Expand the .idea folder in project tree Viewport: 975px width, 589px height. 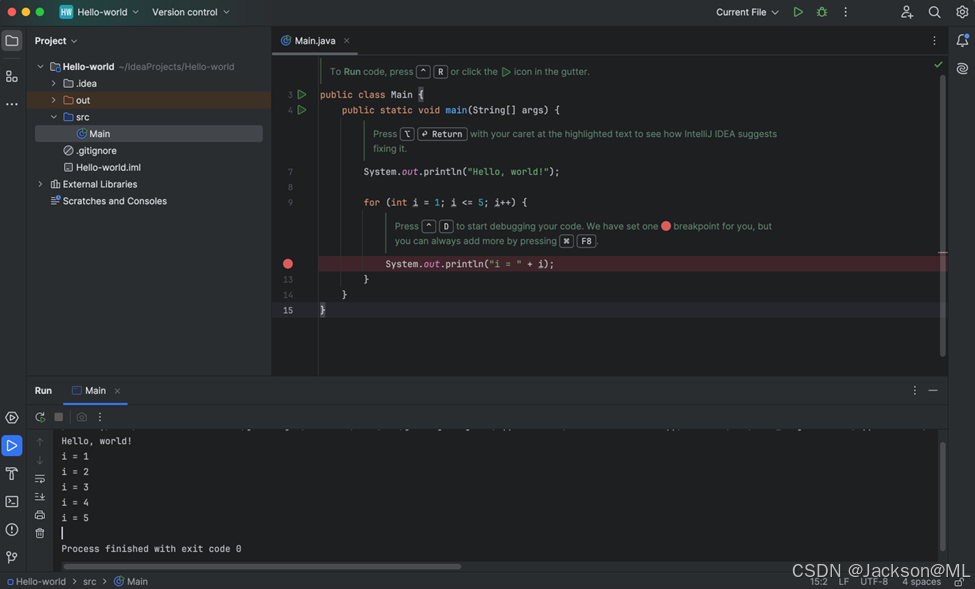tap(54, 84)
